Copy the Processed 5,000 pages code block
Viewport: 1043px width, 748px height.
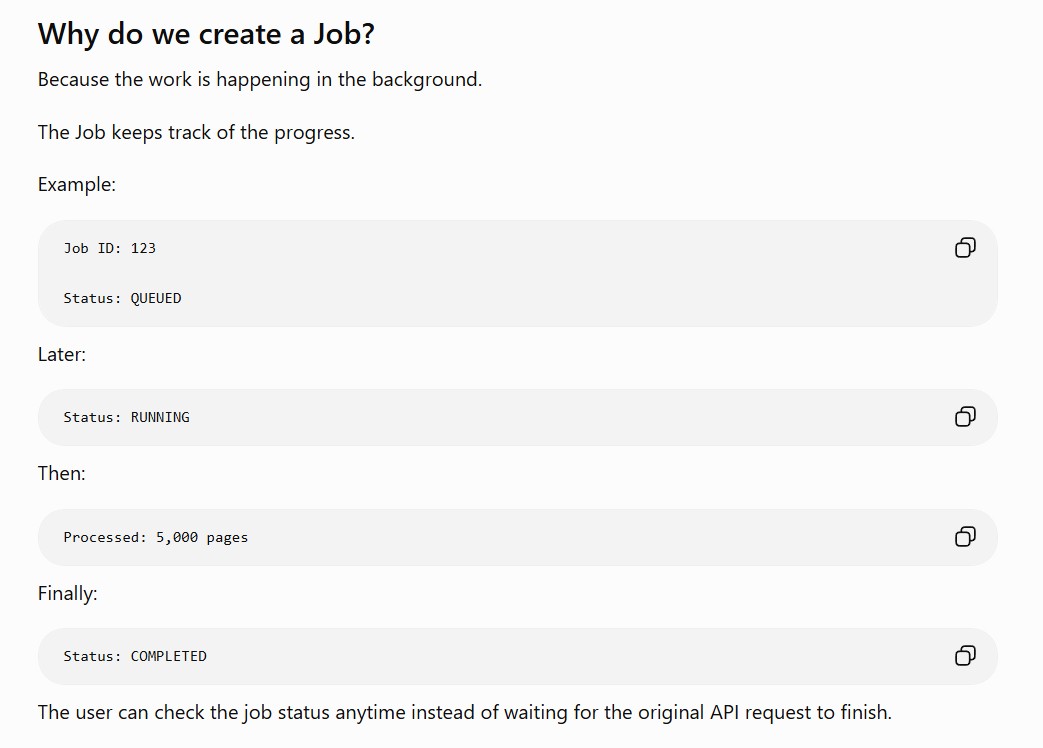click(965, 537)
